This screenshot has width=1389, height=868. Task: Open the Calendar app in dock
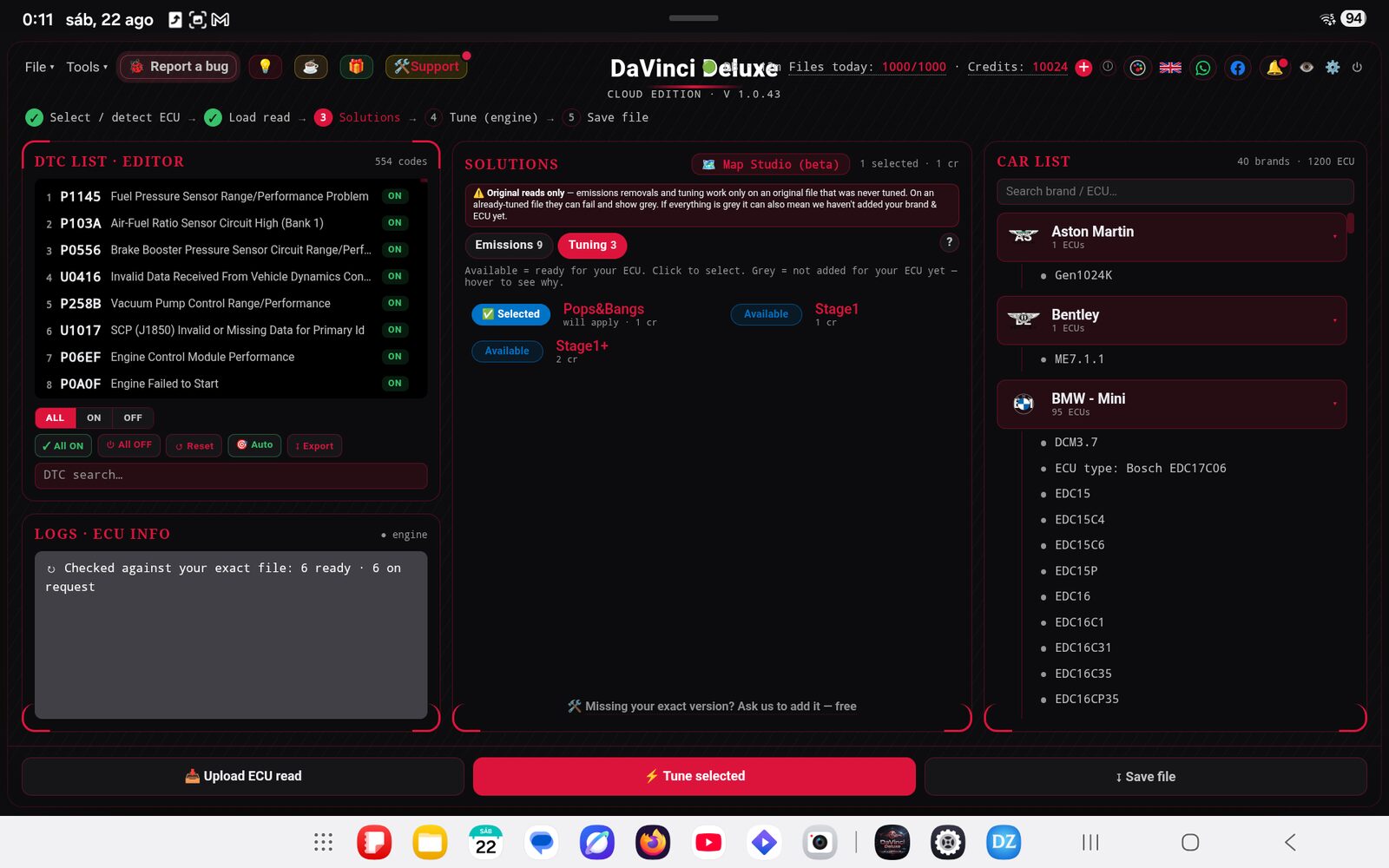coord(486,842)
